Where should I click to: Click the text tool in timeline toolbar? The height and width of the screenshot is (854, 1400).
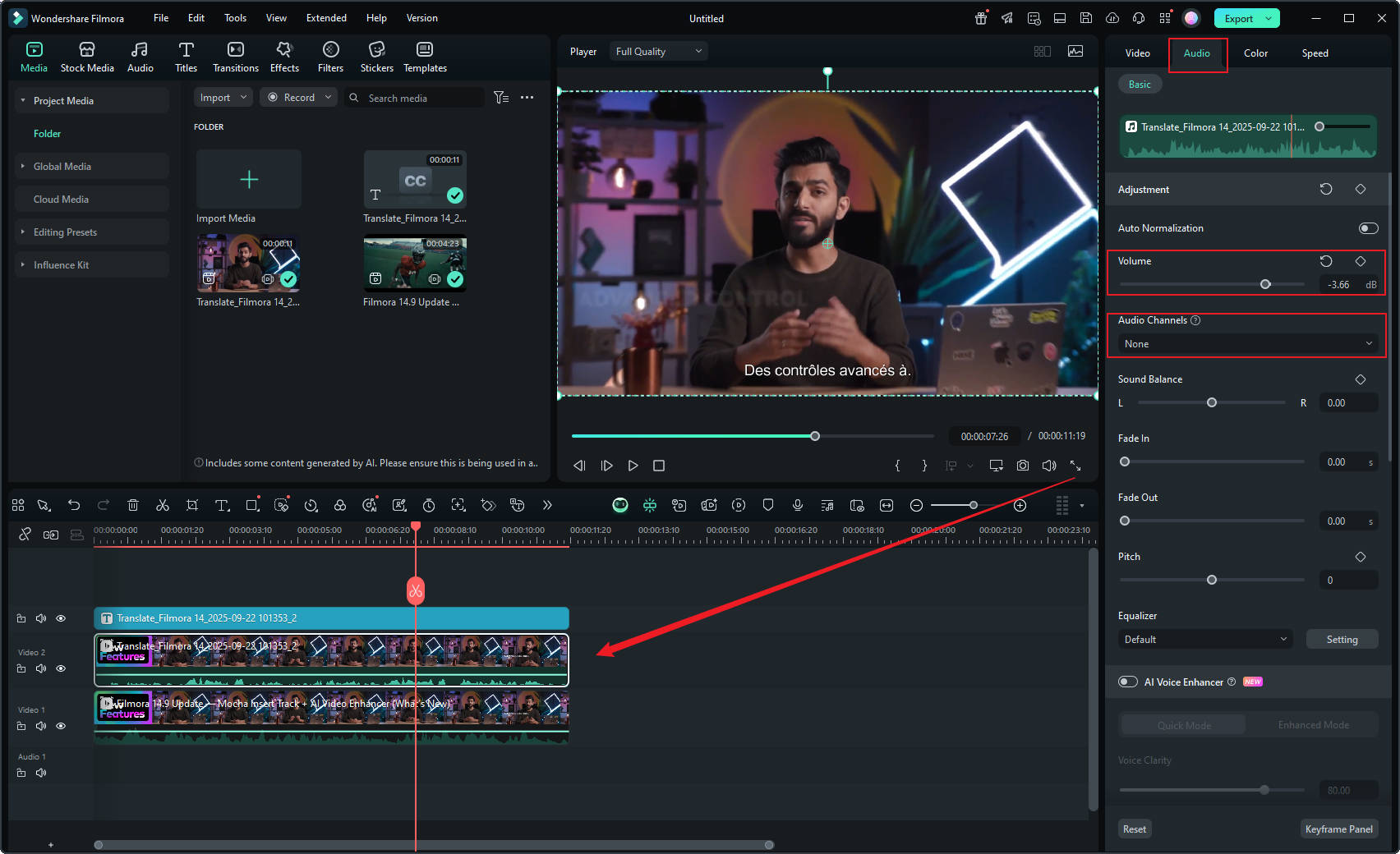point(222,505)
